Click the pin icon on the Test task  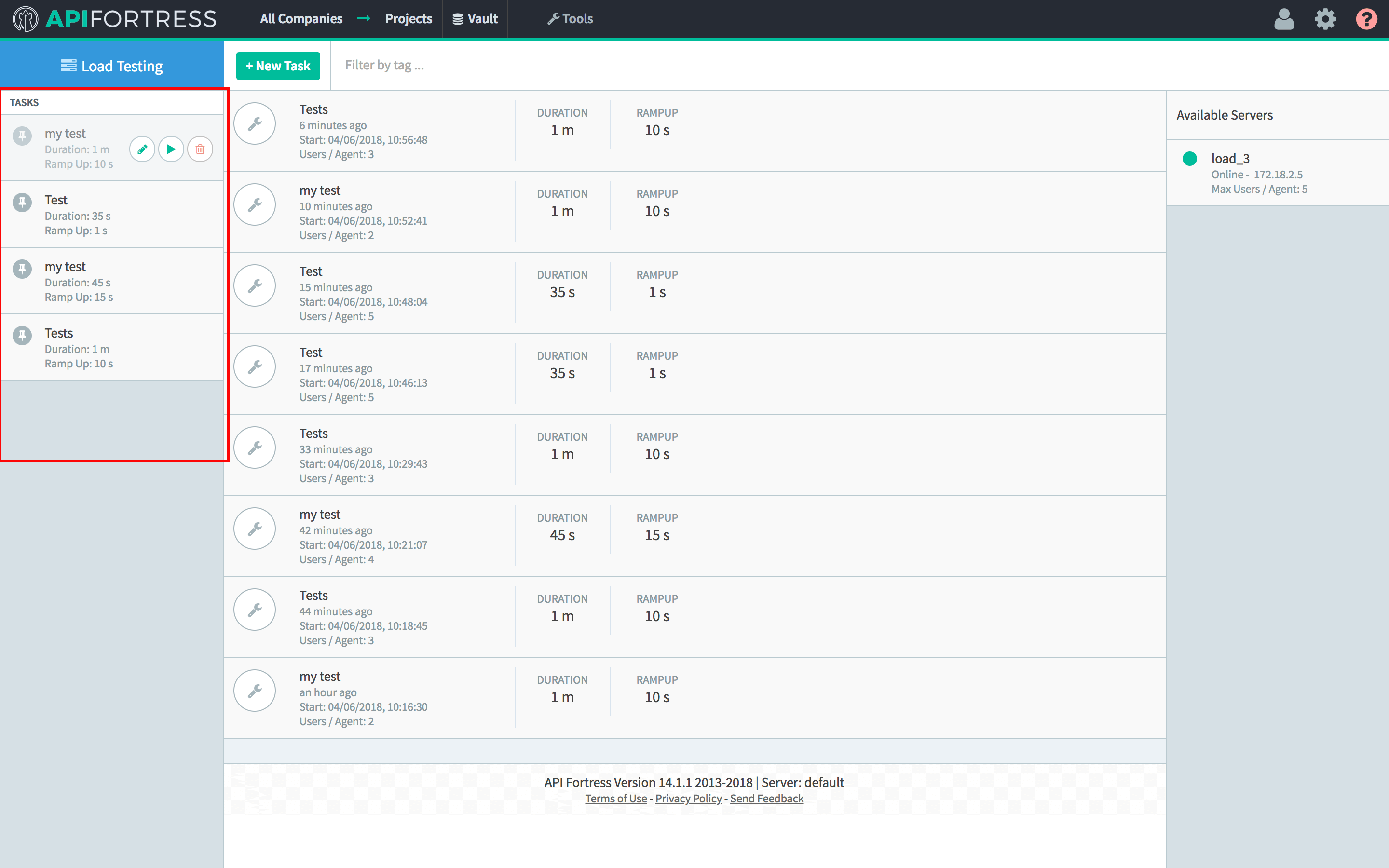tap(22, 202)
